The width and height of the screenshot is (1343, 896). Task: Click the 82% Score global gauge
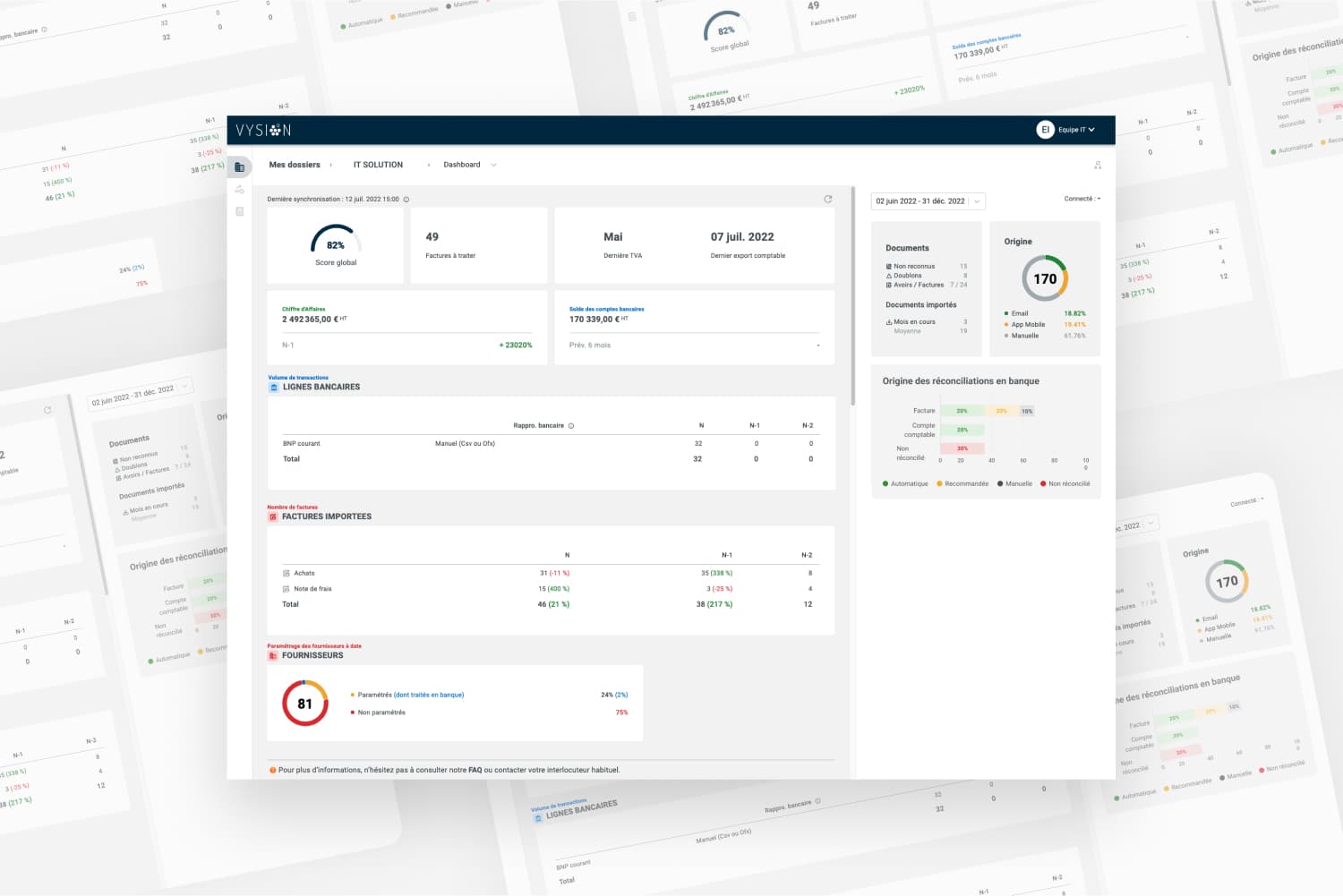tap(336, 240)
